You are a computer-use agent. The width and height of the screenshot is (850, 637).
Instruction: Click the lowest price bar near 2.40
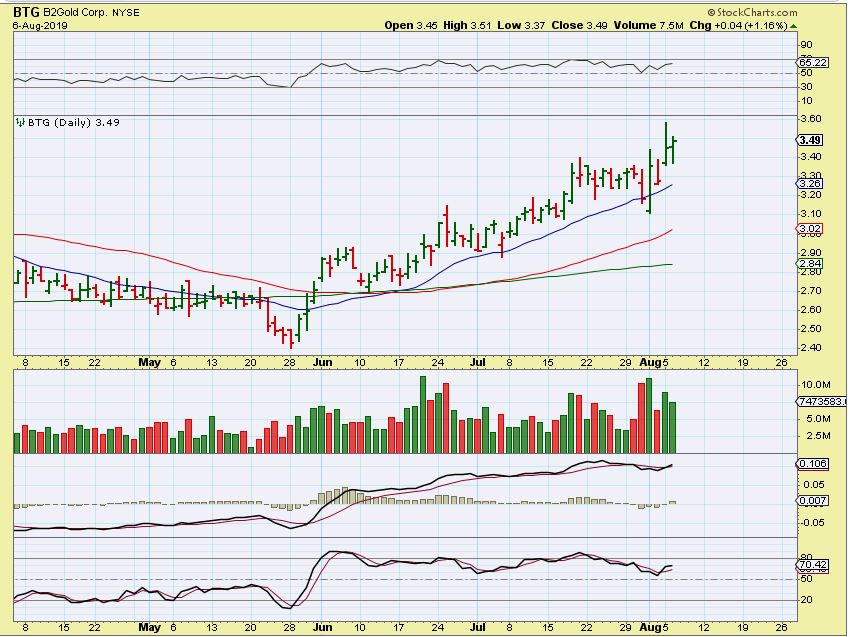(x=292, y=339)
